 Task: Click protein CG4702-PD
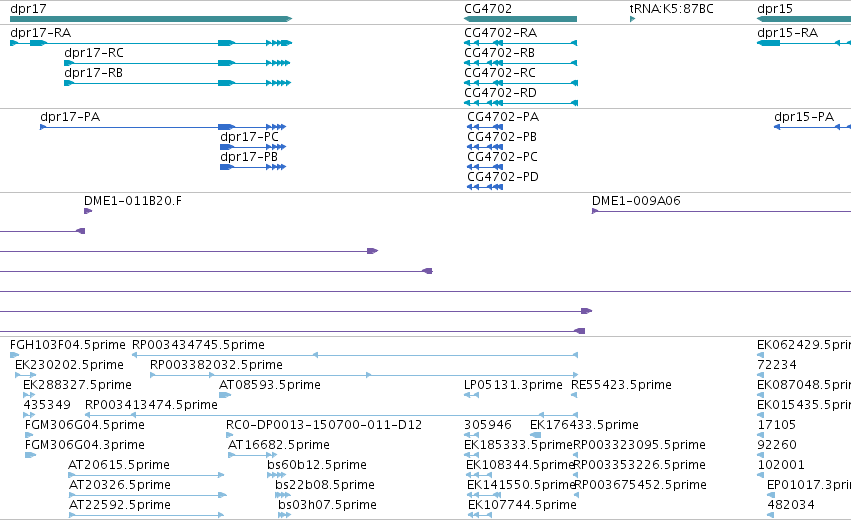(x=485, y=187)
